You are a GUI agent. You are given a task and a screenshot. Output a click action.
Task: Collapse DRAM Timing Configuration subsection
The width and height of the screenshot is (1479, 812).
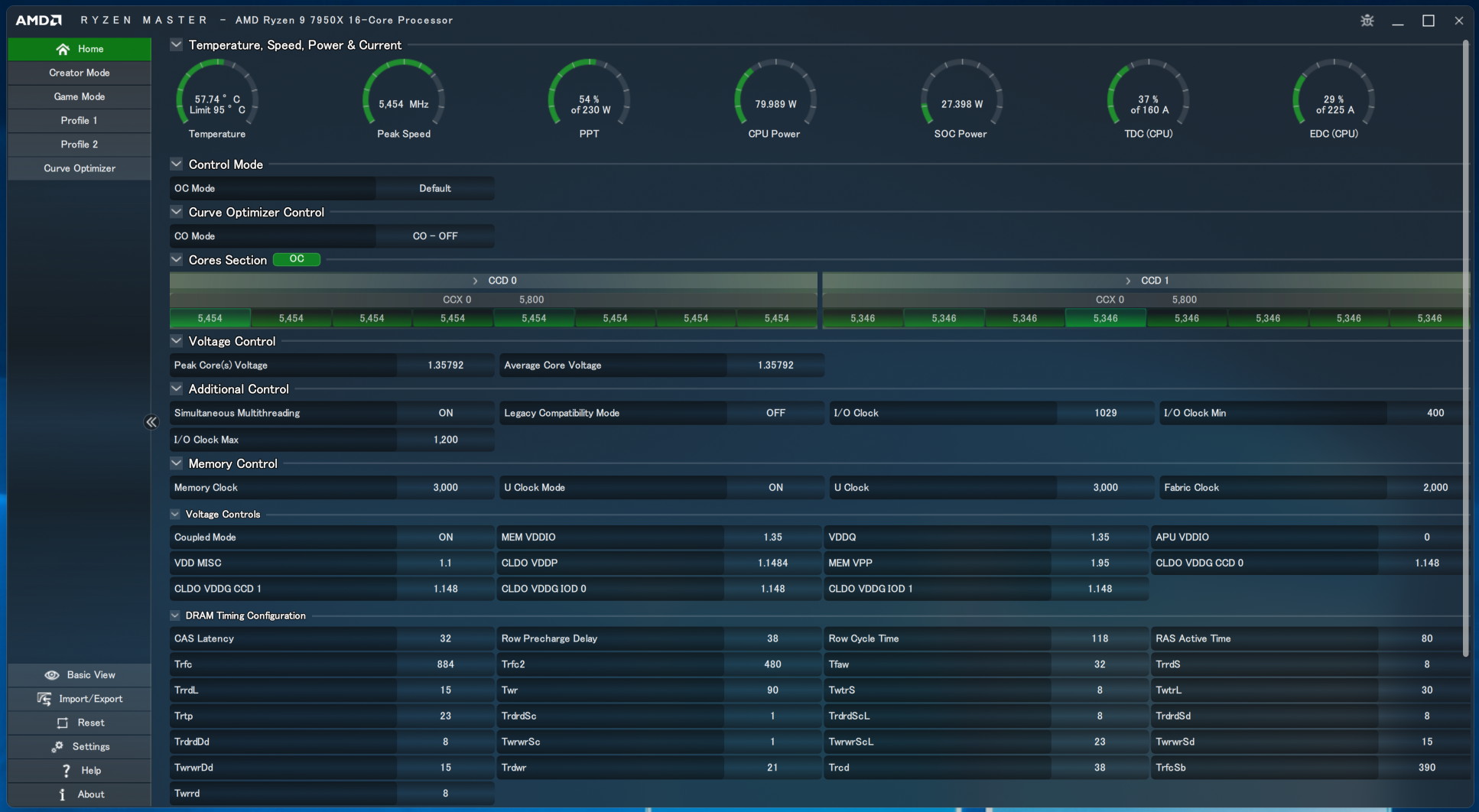pyautogui.click(x=175, y=615)
